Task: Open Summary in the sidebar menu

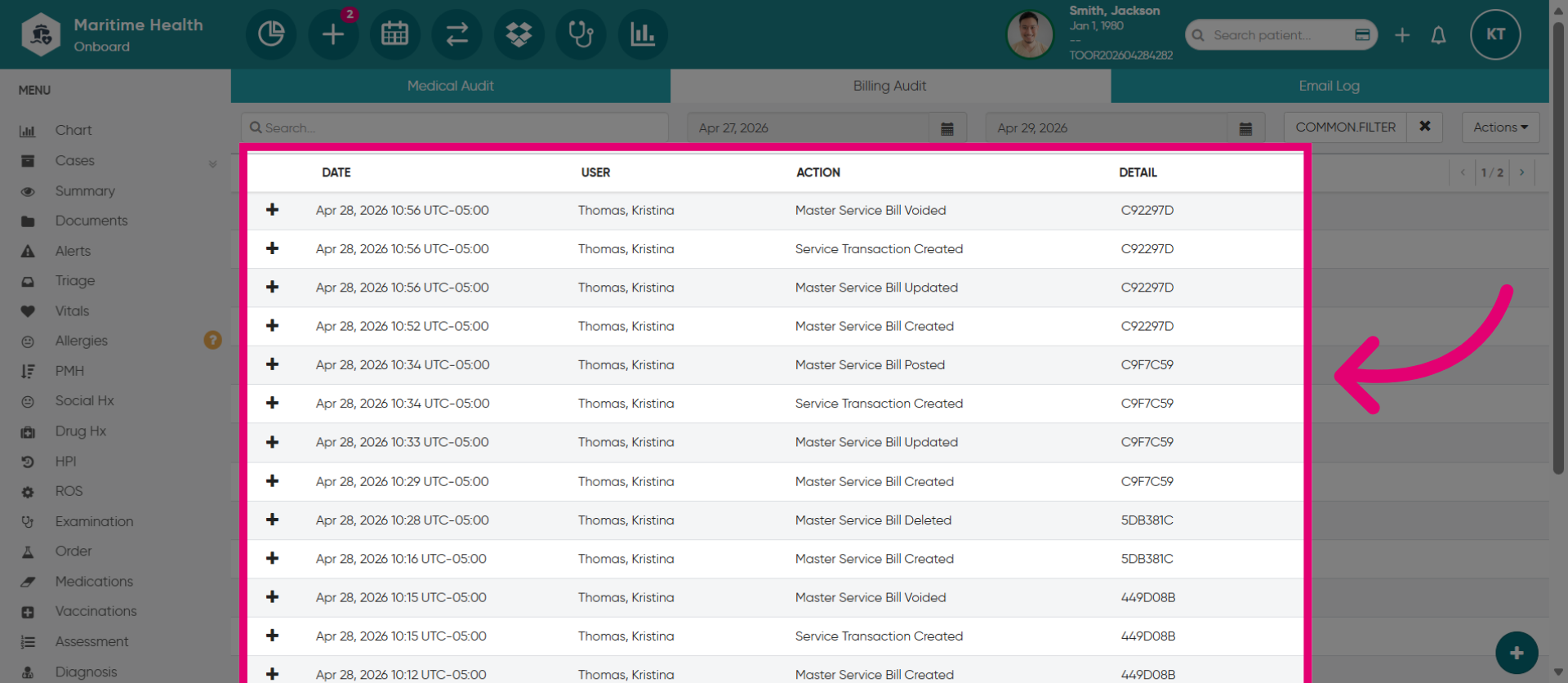Action: pos(85,191)
